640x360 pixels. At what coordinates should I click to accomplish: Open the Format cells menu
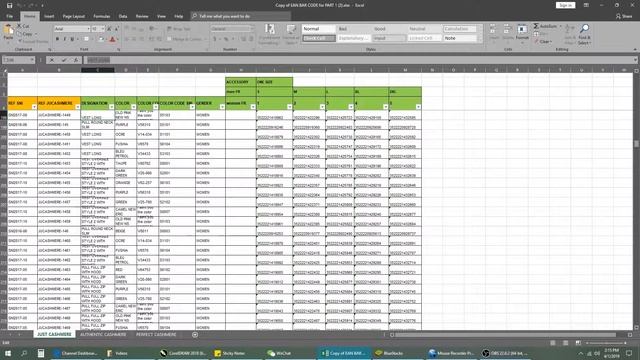522,33
